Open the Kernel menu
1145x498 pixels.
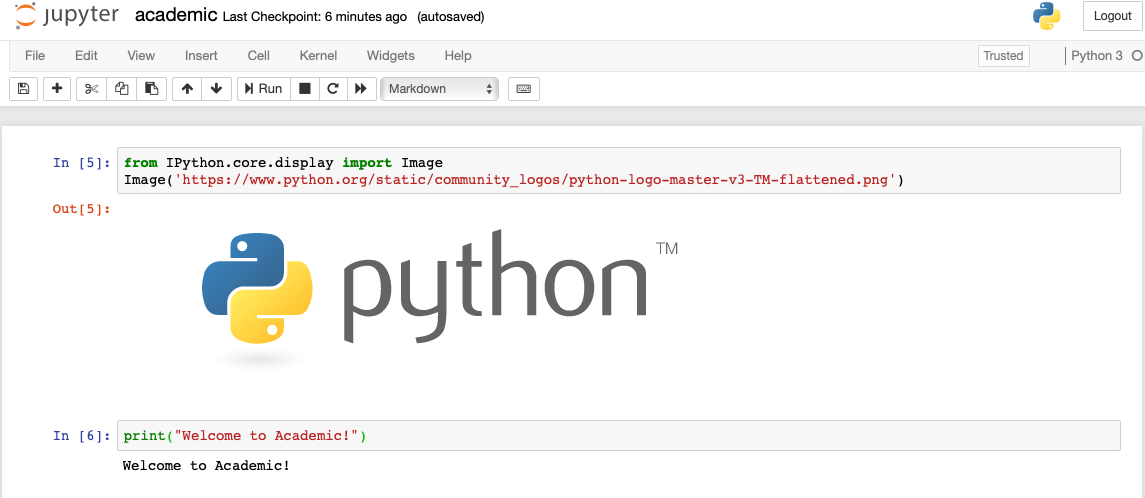(x=318, y=56)
